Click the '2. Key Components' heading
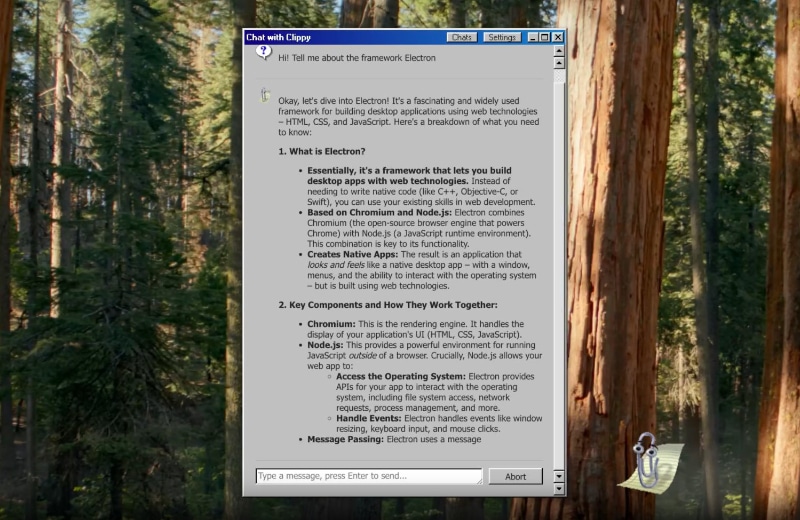 (387, 304)
